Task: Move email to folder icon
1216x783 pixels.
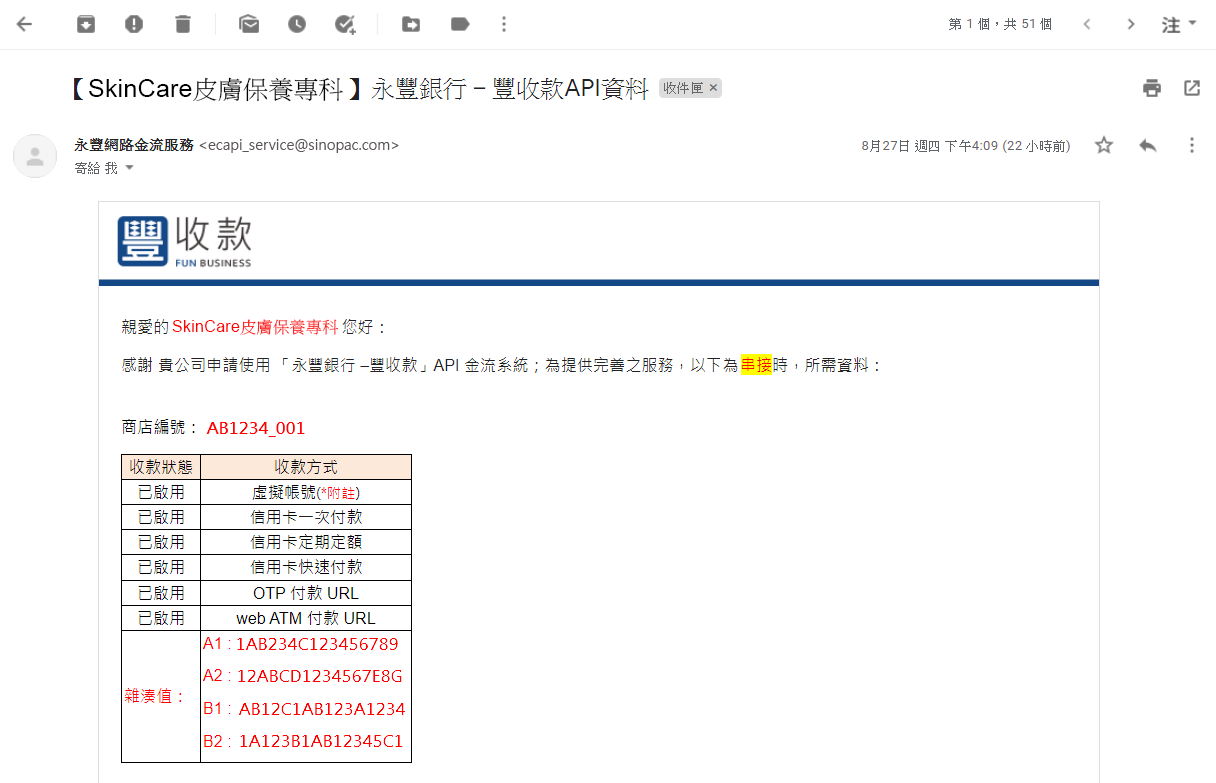Action: tap(411, 24)
